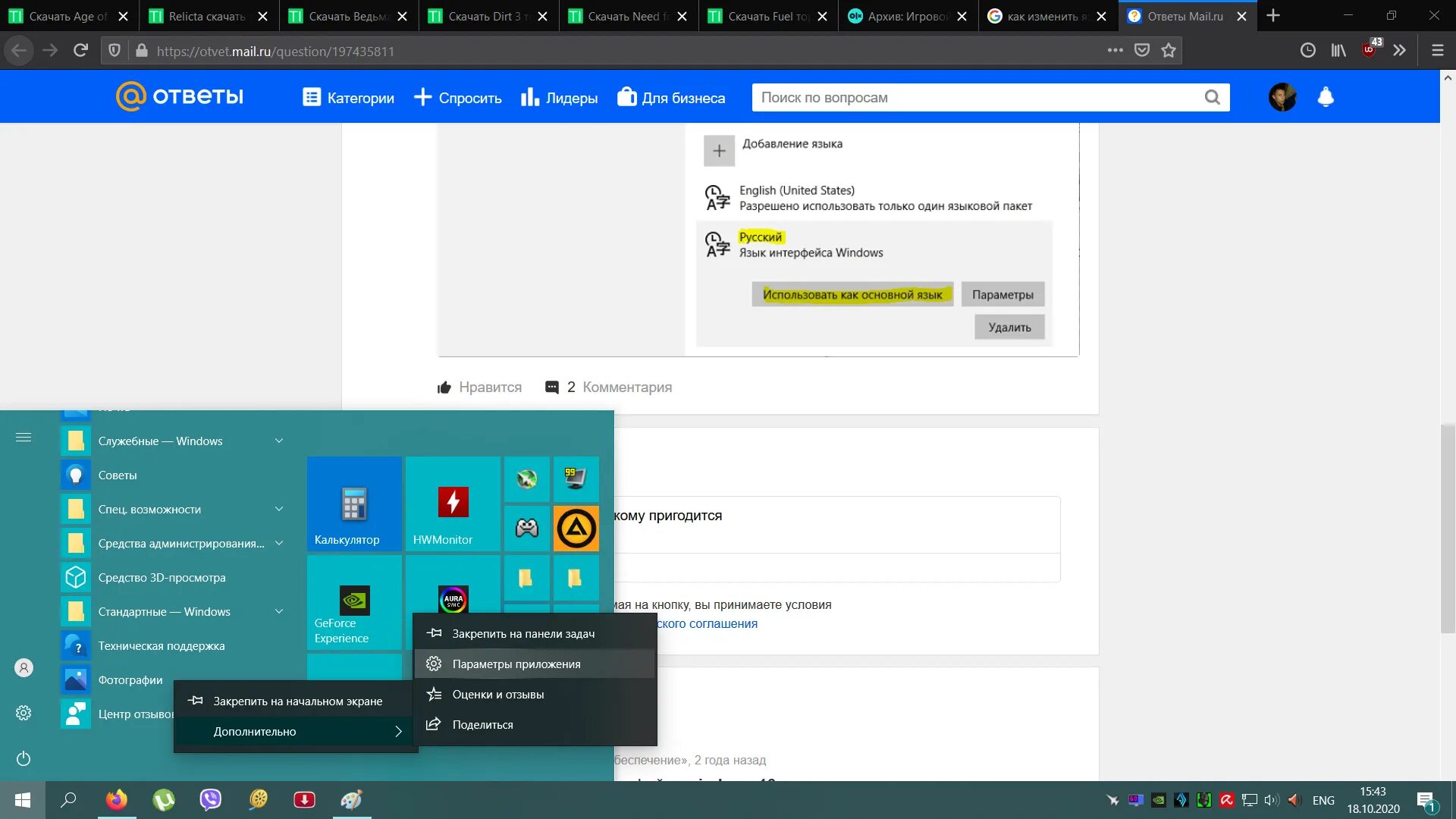Select Закрепить на панели задач
The height and width of the screenshot is (819, 1456).
point(523,633)
